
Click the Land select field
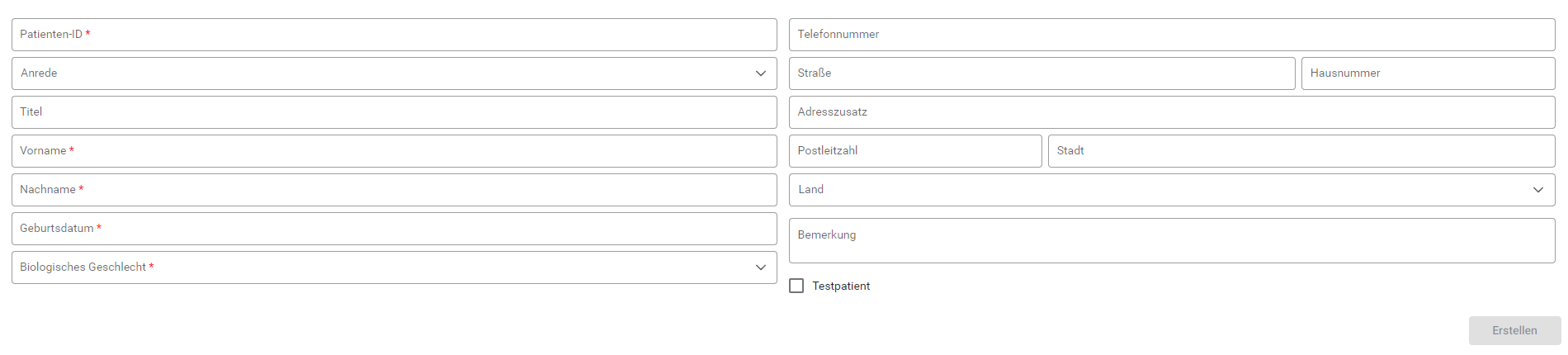pyautogui.click(x=1155, y=190)
